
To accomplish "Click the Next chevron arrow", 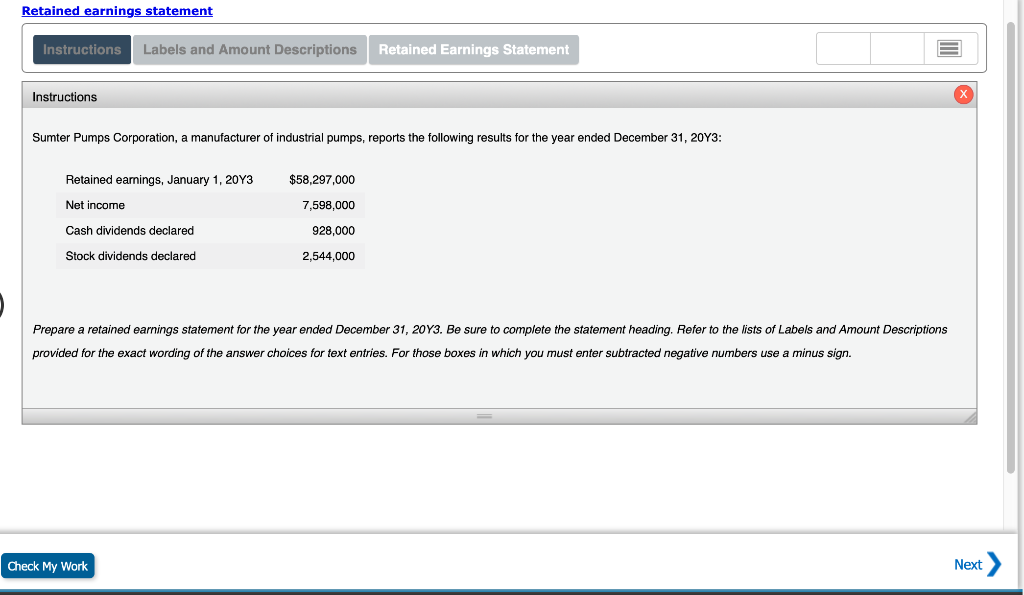I will point(993,564).
